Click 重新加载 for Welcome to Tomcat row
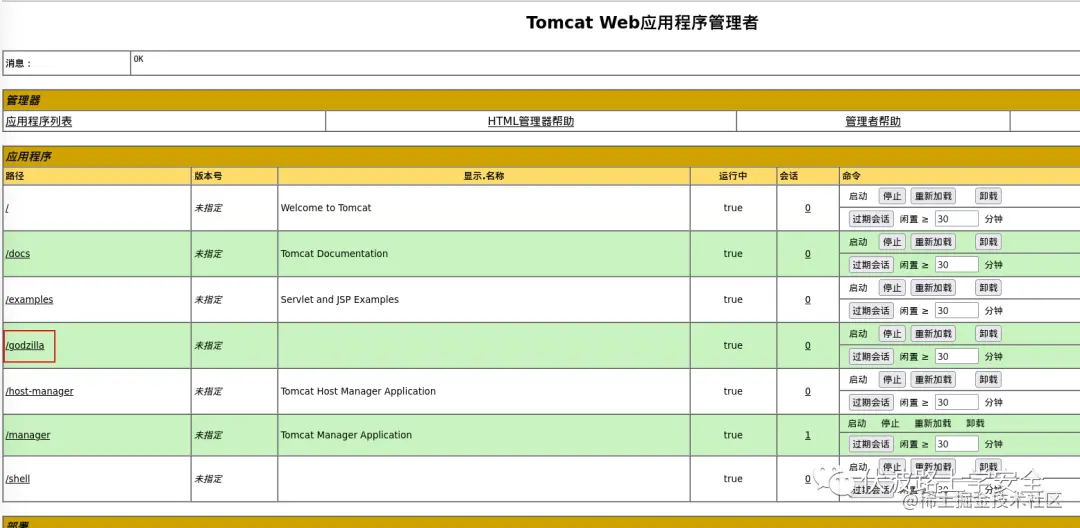 click(x=933, y=196)
